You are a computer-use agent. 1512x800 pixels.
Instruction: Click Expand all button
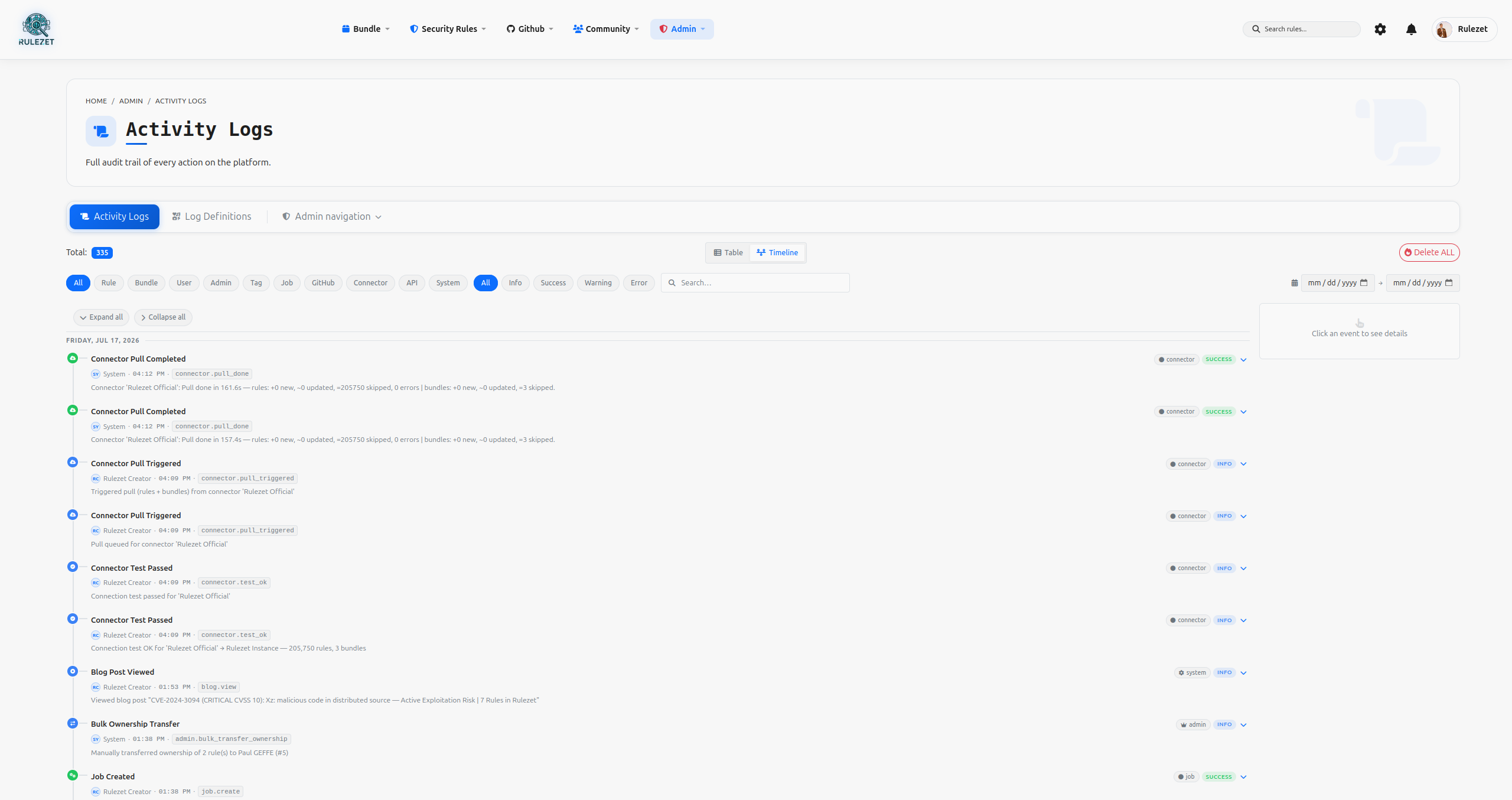[102, 317]
